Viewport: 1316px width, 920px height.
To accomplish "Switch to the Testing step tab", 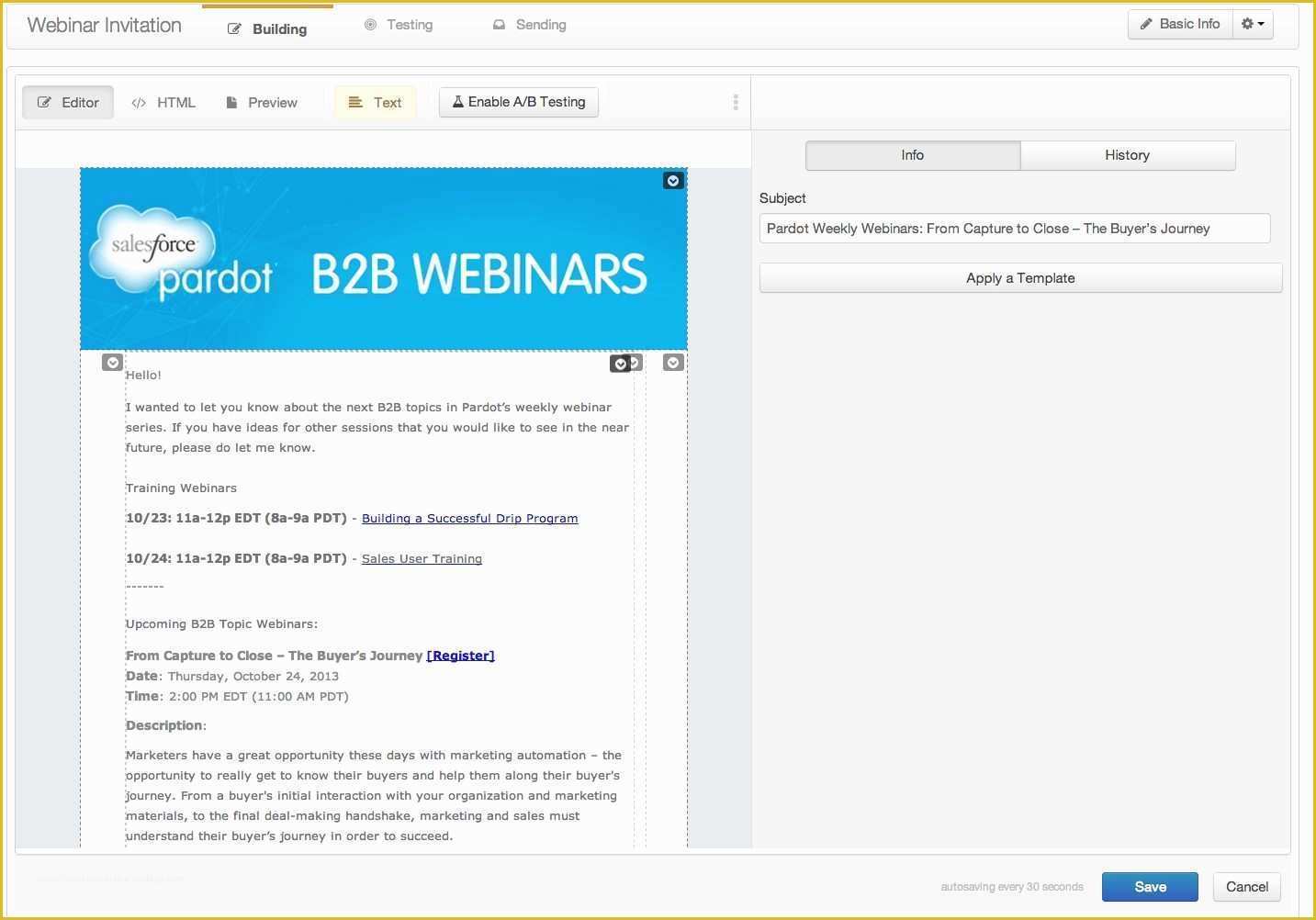I will tap(399, 25).
